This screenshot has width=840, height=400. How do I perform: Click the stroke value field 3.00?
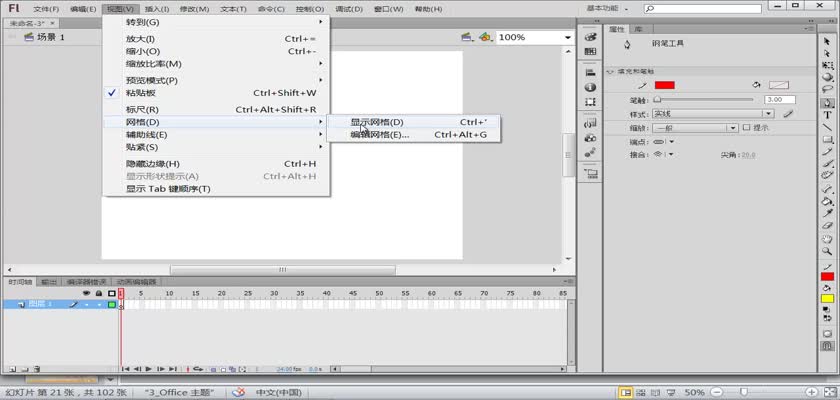780,100
